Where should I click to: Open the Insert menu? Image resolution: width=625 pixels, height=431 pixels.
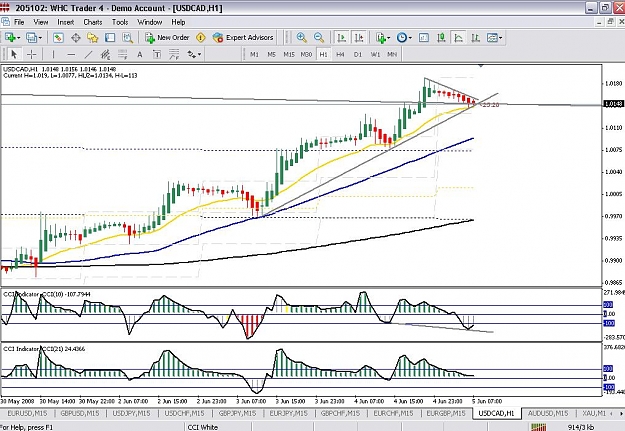(x=65, y=22)
